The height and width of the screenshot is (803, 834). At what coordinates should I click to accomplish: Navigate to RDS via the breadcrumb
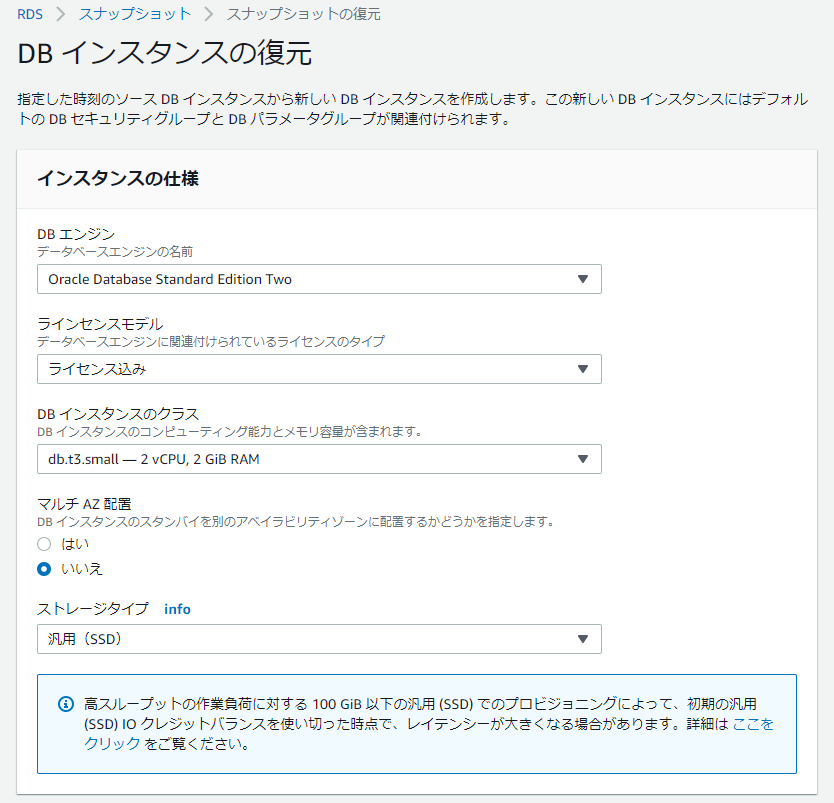[30, 15]
